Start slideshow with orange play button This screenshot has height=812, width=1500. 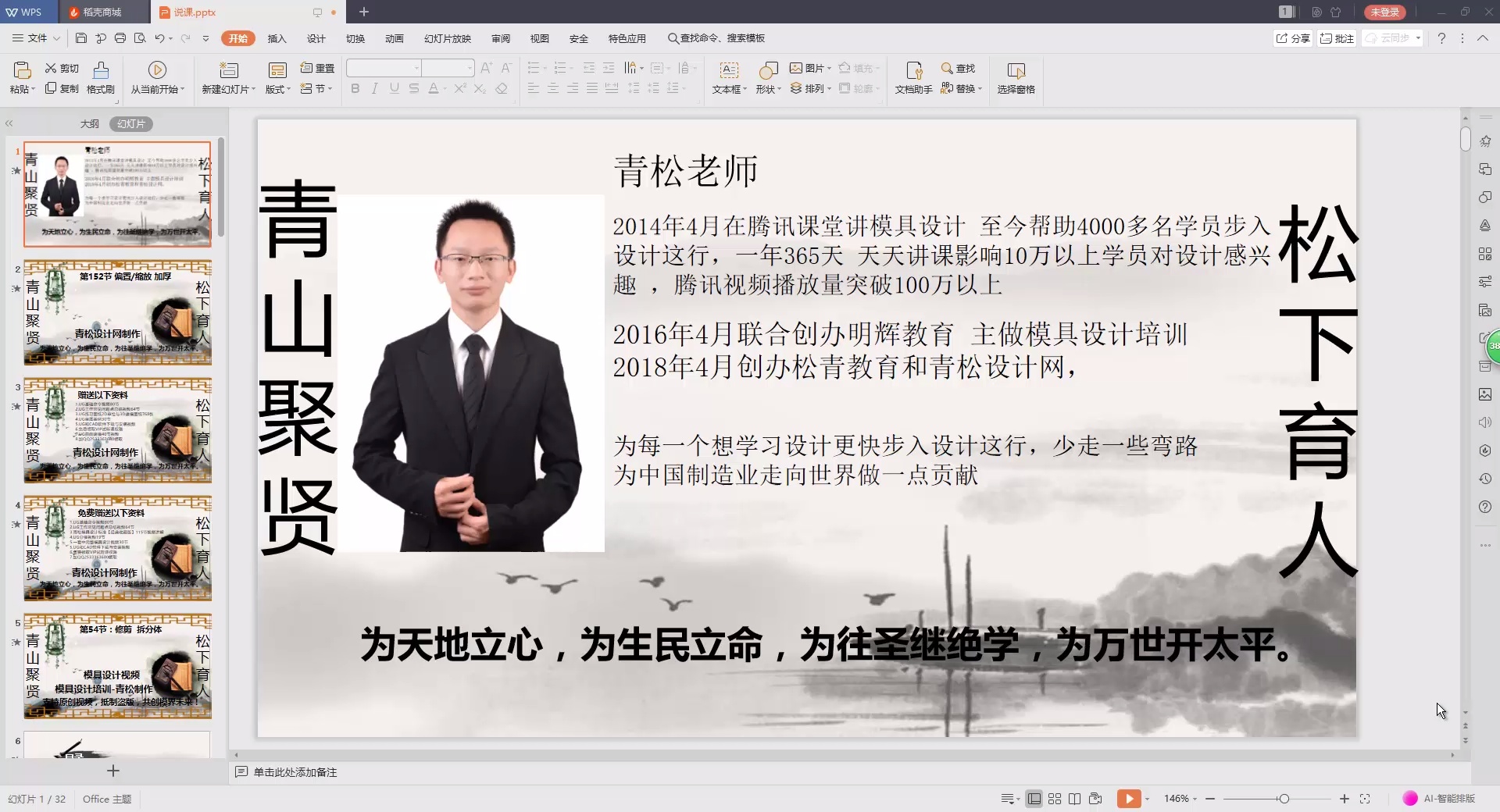(1130, 798)
